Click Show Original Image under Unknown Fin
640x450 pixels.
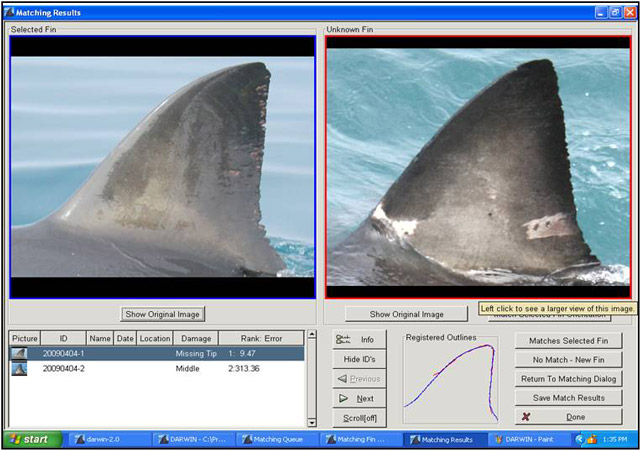(x=406, y=314)
